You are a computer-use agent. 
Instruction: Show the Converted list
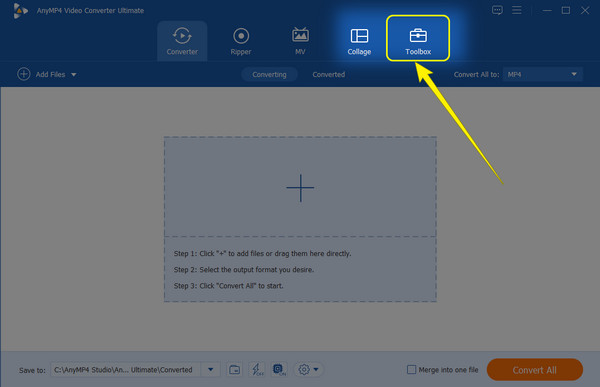[328, 74]
